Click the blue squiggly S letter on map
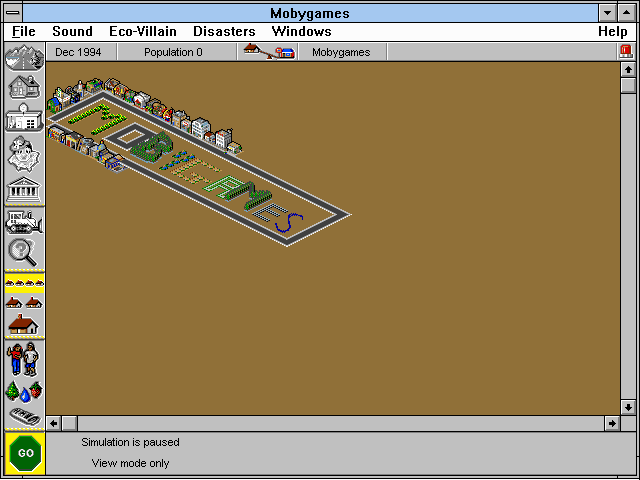Image resolution: width=640 pixels, height=480 pixels. [289, 223]
